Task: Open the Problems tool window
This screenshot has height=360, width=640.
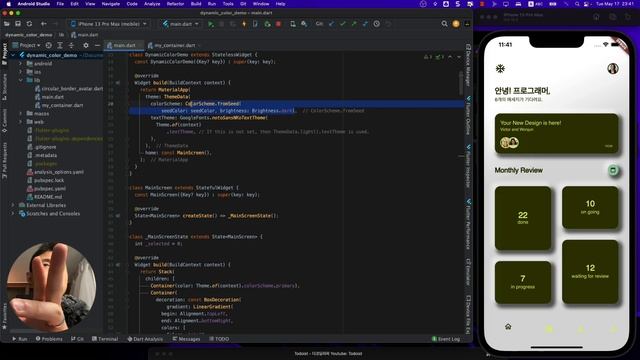Action: click(49, 339)
